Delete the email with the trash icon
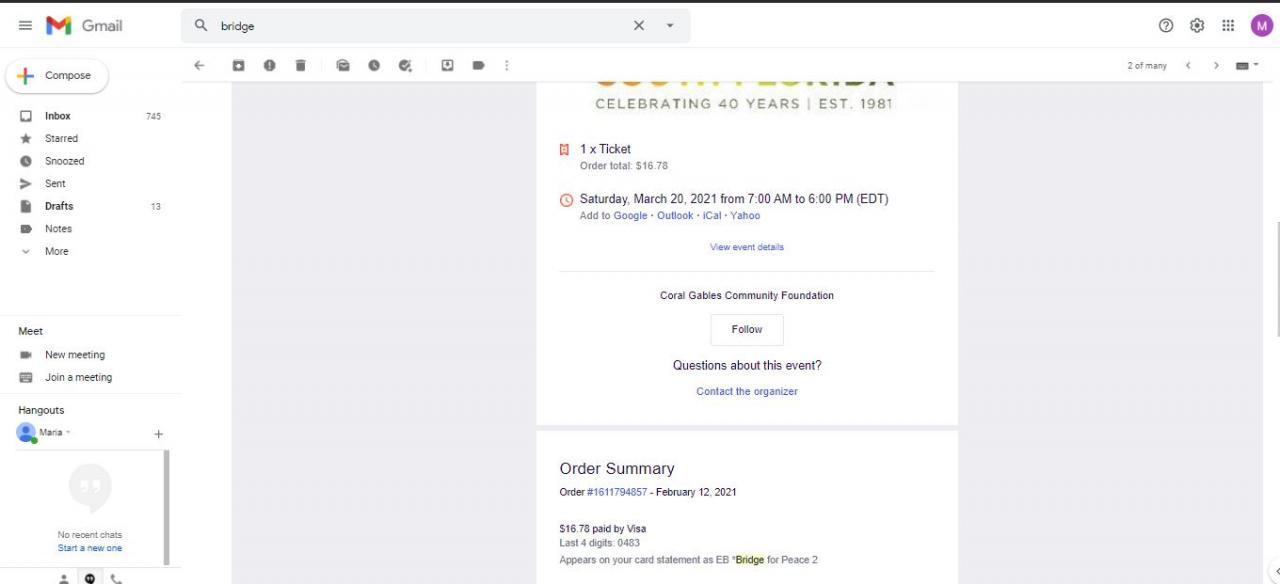 click(300, 66)
